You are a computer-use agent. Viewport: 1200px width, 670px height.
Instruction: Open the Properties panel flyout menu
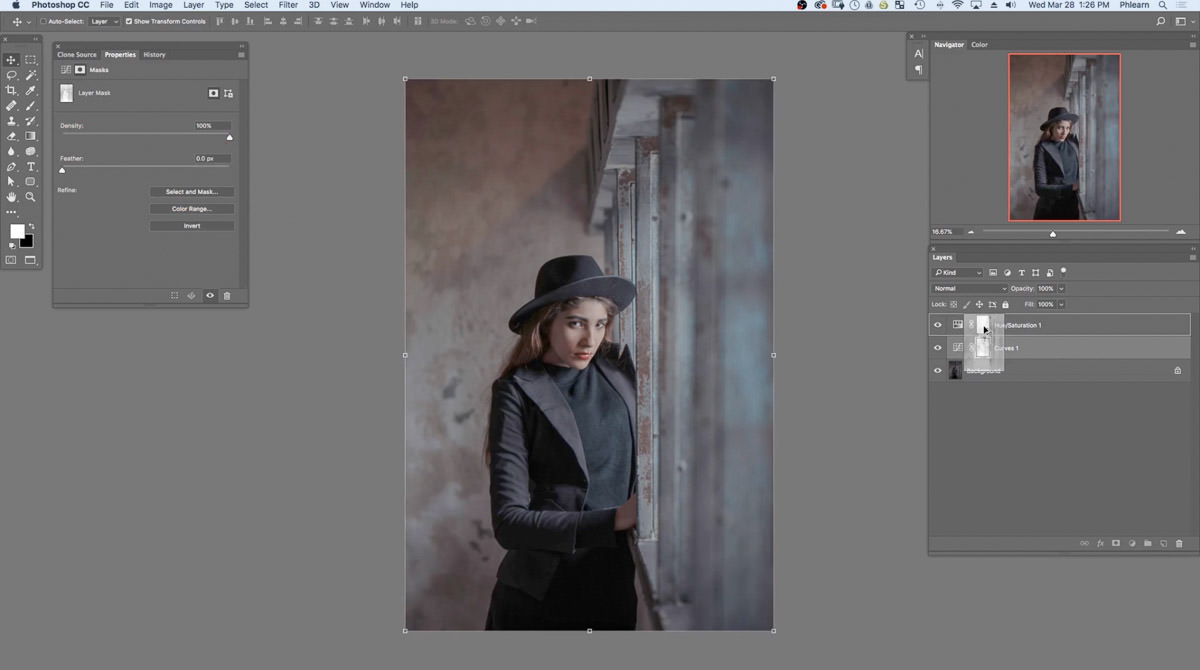(241, 55)
